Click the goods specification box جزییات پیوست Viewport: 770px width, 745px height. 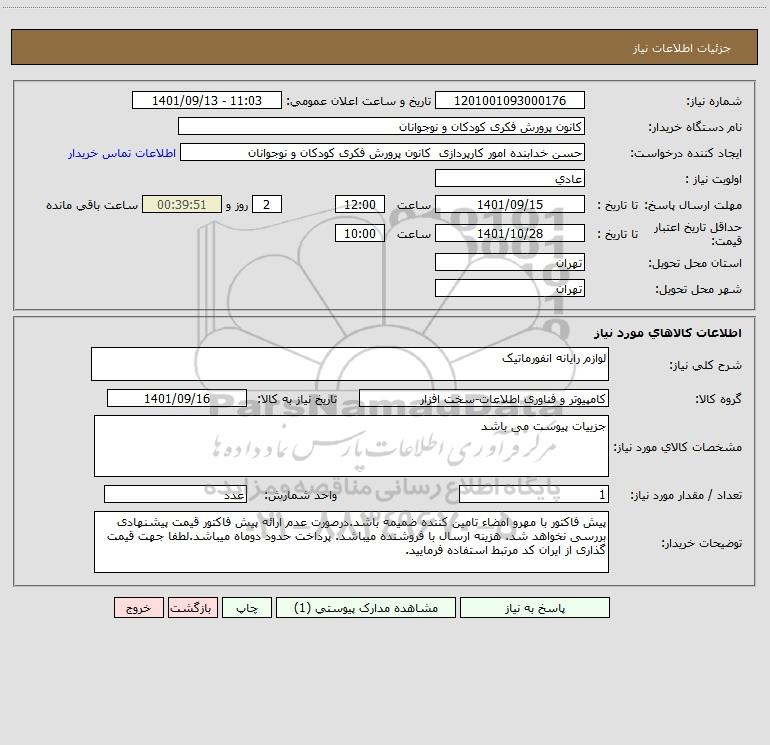click(x=351, y=446)
